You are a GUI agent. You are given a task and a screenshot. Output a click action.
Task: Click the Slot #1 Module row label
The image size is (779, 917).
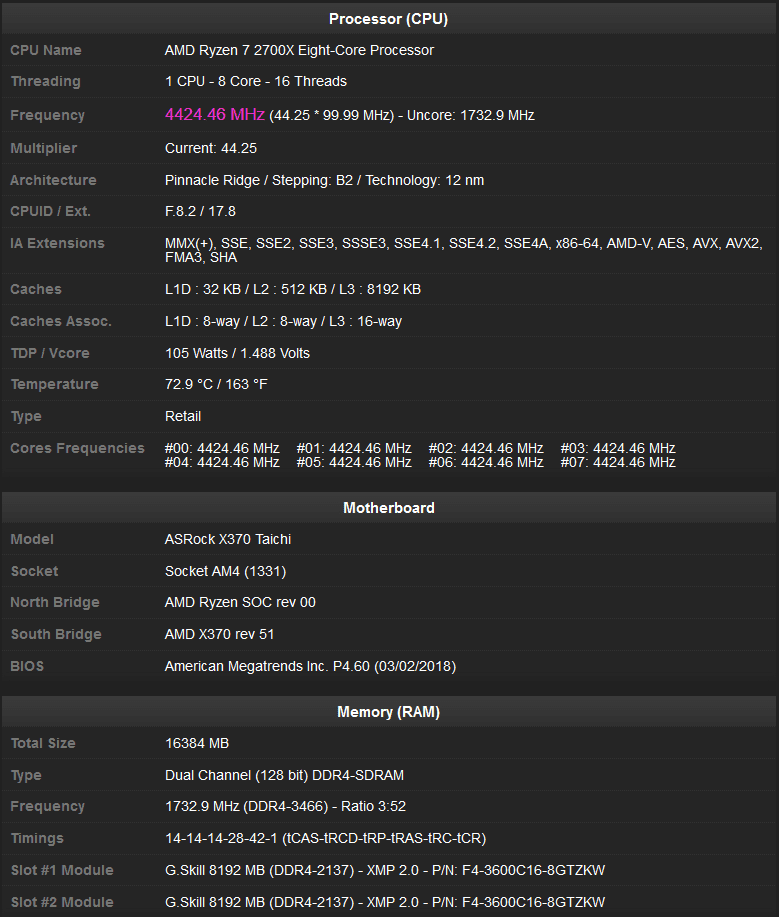click(62, 870)
